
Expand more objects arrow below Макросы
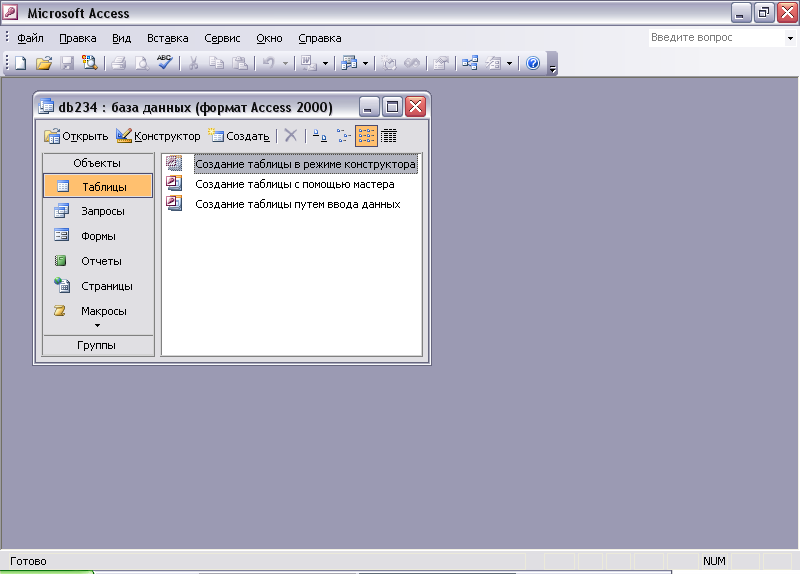[97, 326]
